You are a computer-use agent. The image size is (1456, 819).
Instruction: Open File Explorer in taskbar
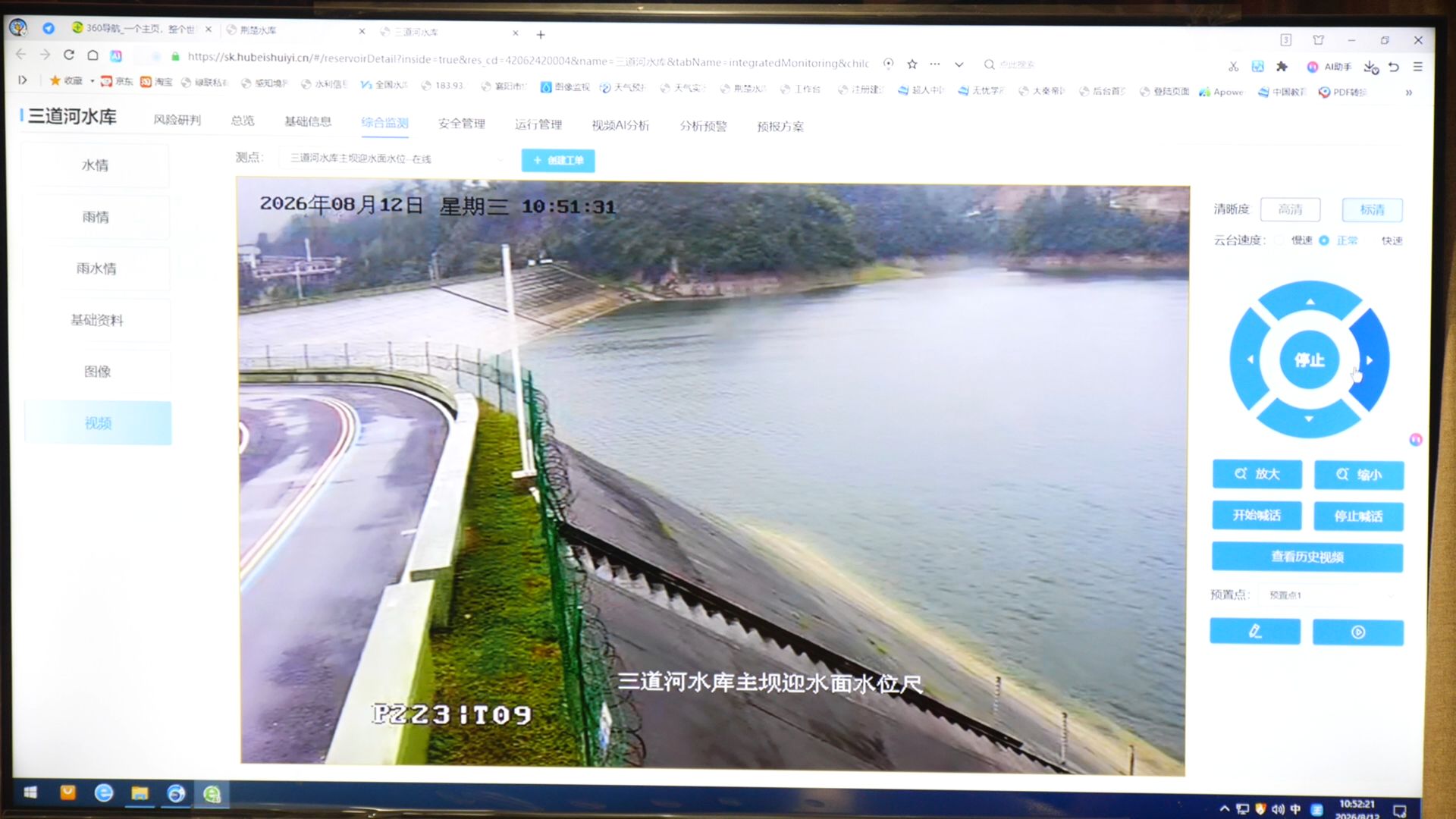pos(140,793)
